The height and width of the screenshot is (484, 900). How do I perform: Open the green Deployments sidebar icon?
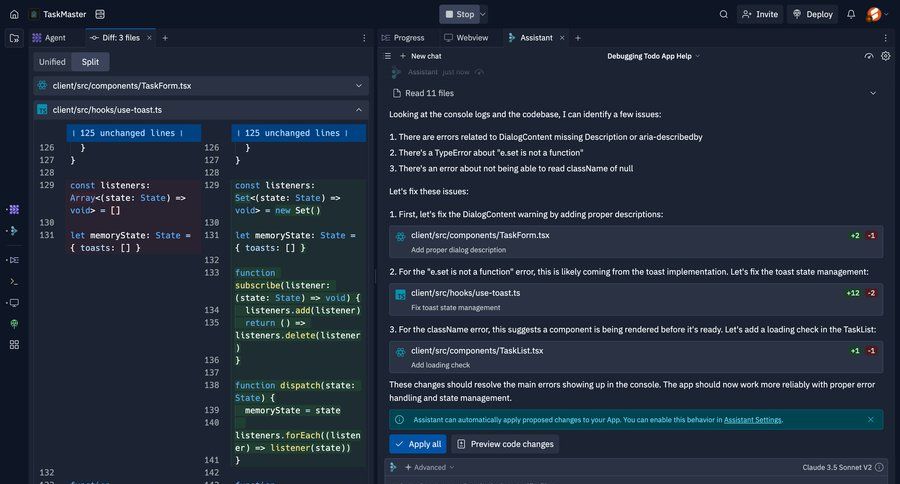pos(14,324)
